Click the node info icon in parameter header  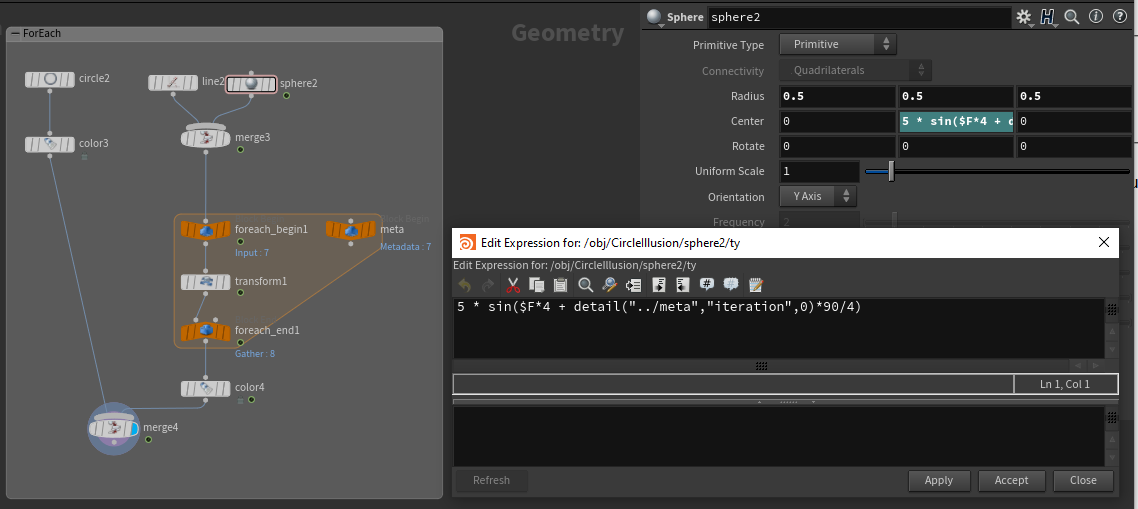click(1095, 17)
